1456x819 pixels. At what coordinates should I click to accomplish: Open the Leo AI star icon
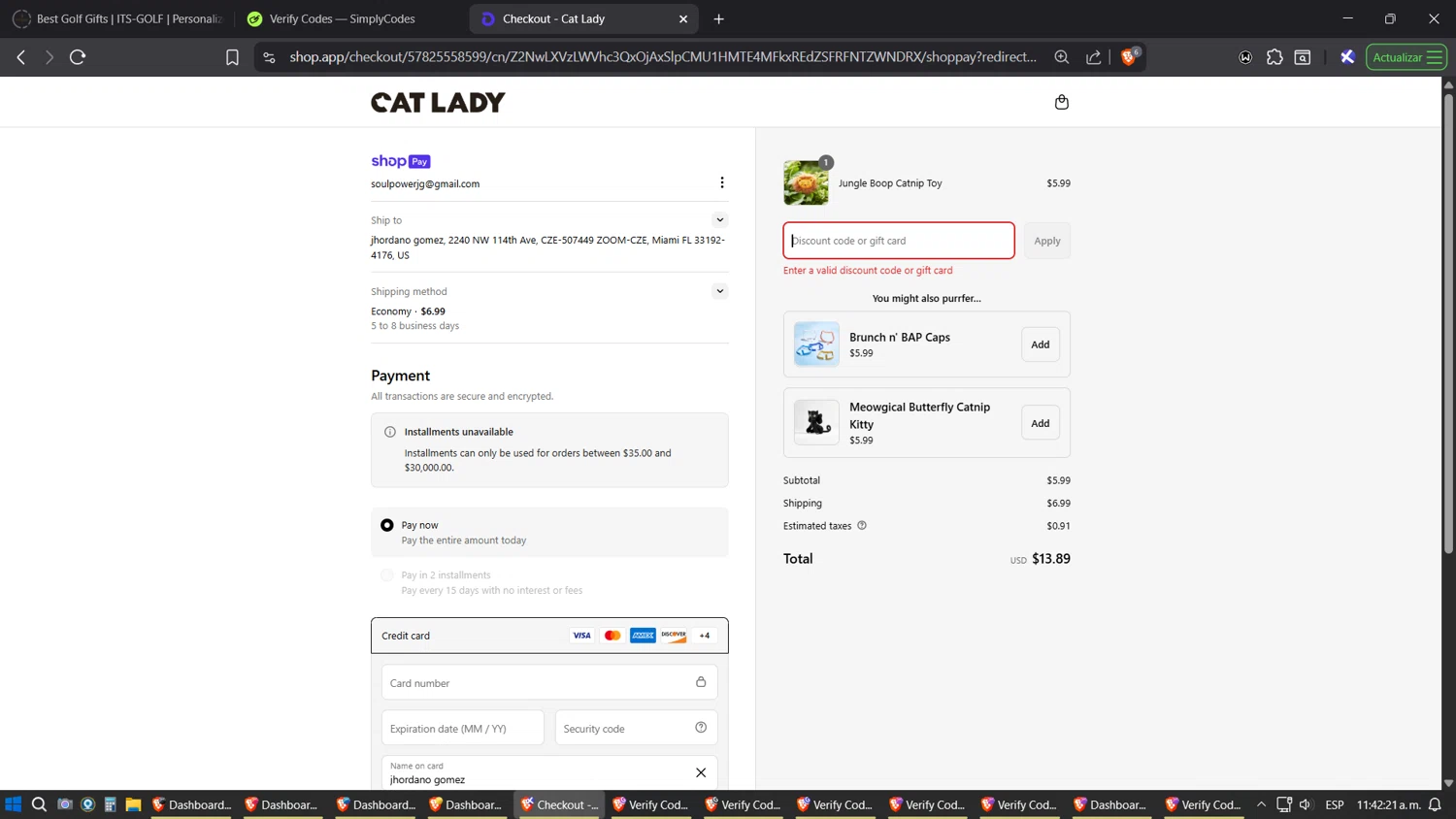click(1347, 57)
